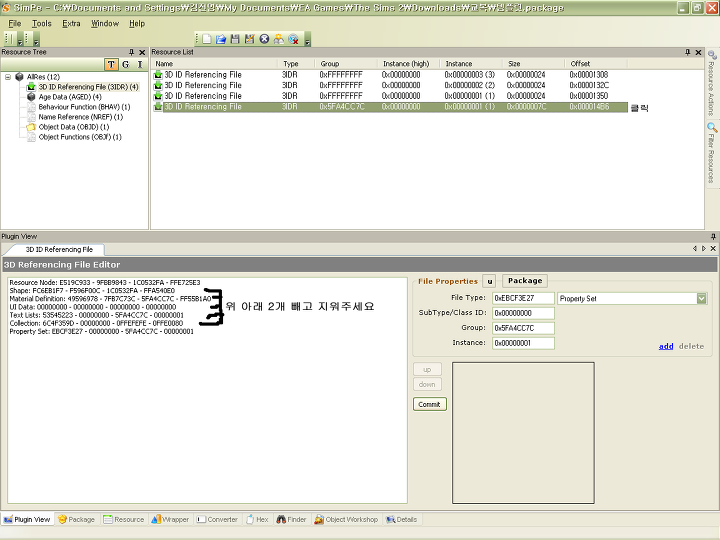Open the resource toolbar overflow dropdown

tap(307, 40)
